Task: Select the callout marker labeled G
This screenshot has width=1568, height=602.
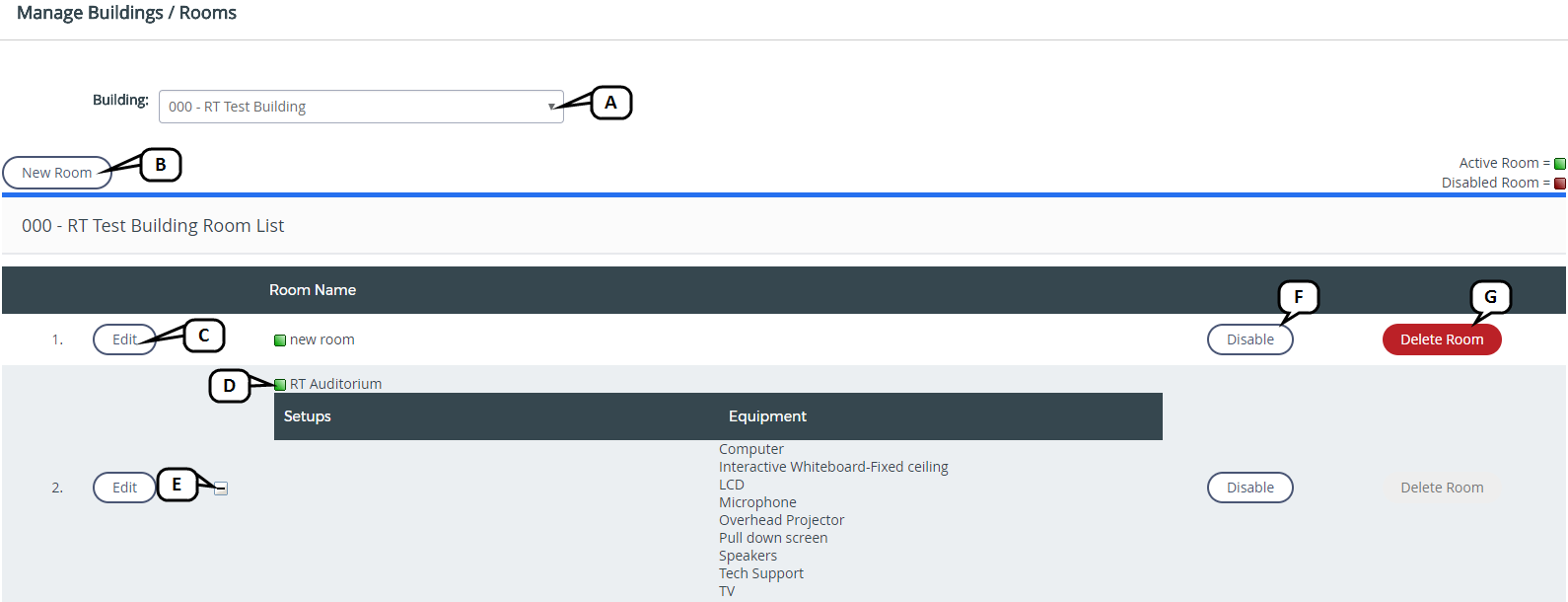Action: [x=1490, y=297]
